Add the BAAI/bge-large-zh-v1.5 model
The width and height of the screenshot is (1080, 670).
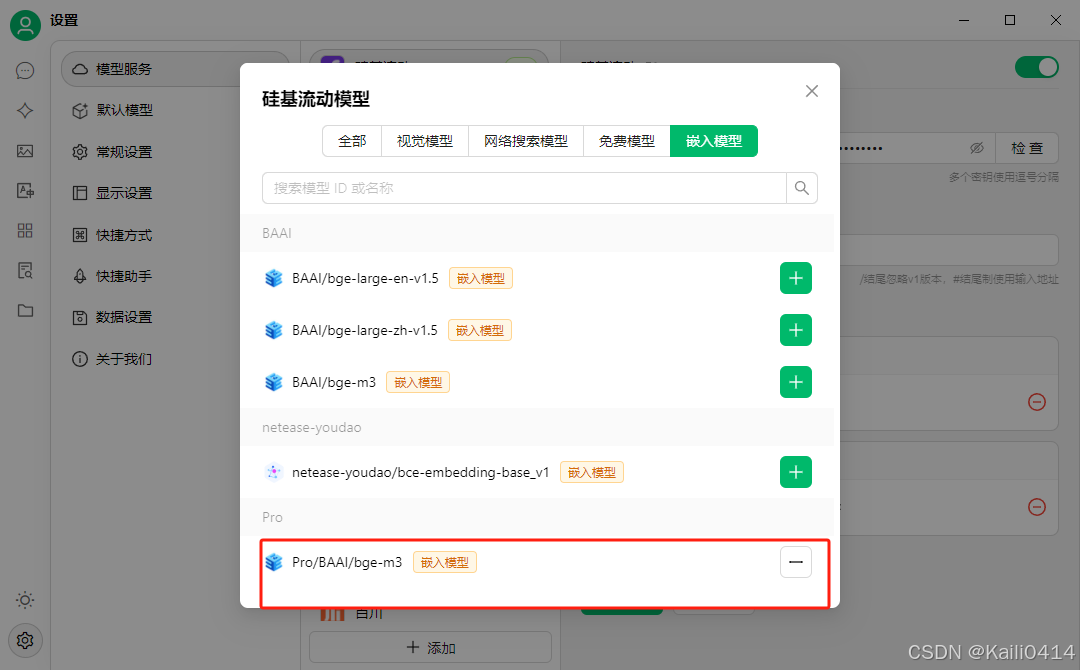[x=796, y=330]
